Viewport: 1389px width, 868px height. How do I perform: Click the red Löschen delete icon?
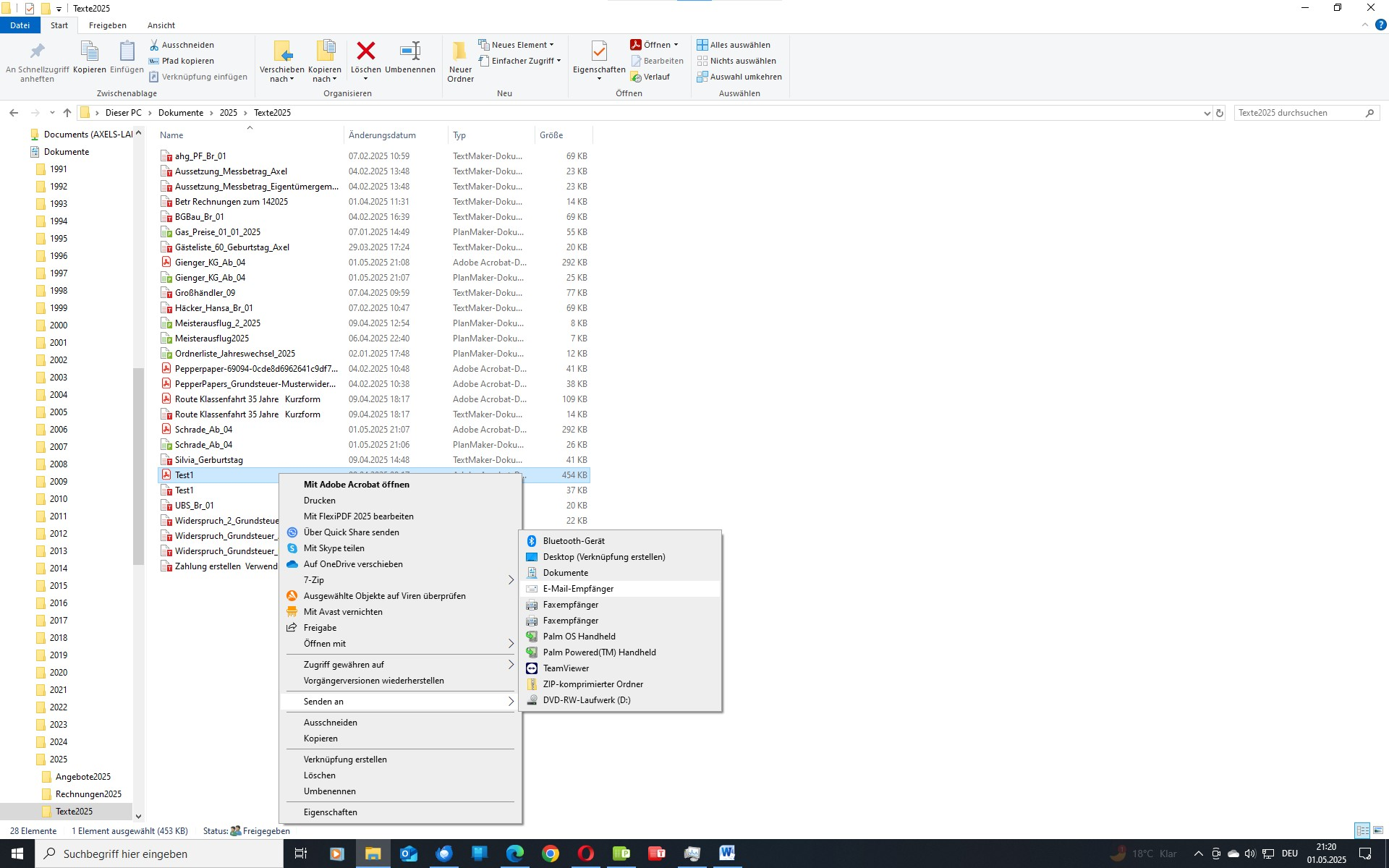(365, 51)
